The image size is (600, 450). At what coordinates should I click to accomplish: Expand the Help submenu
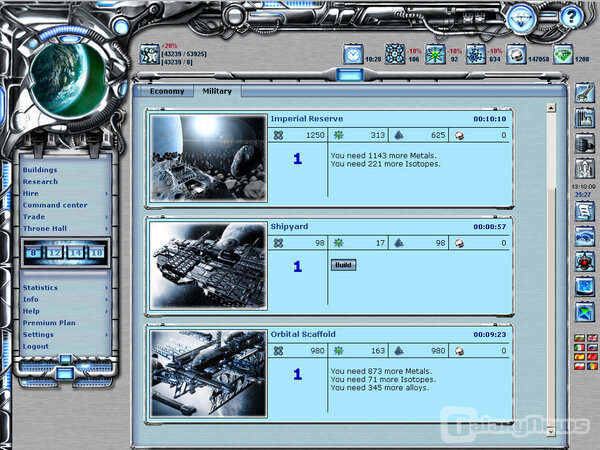[107, 311]
